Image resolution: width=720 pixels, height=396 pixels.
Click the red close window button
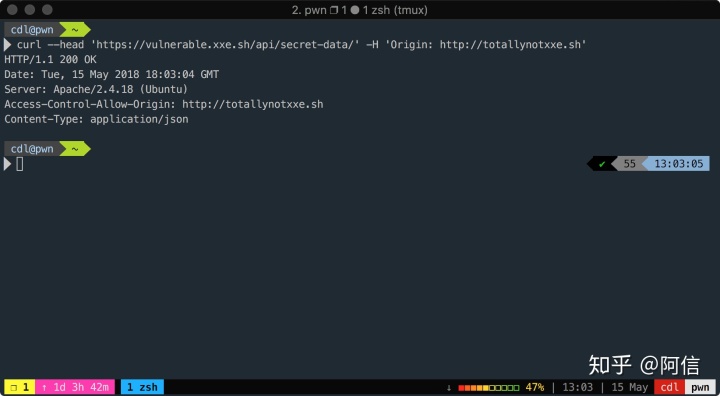coord(12,10)
